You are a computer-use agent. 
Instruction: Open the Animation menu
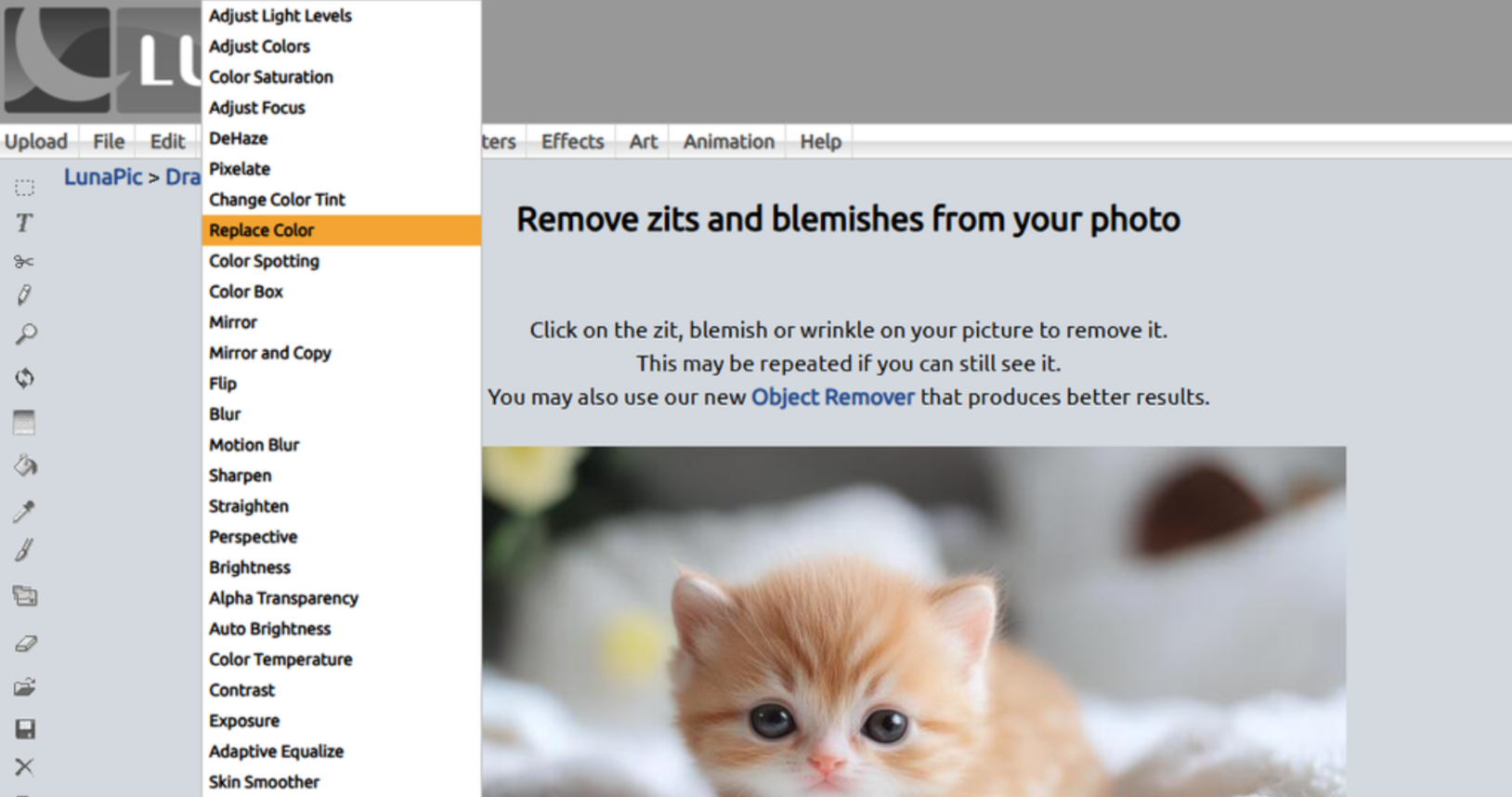pos(728,141)
